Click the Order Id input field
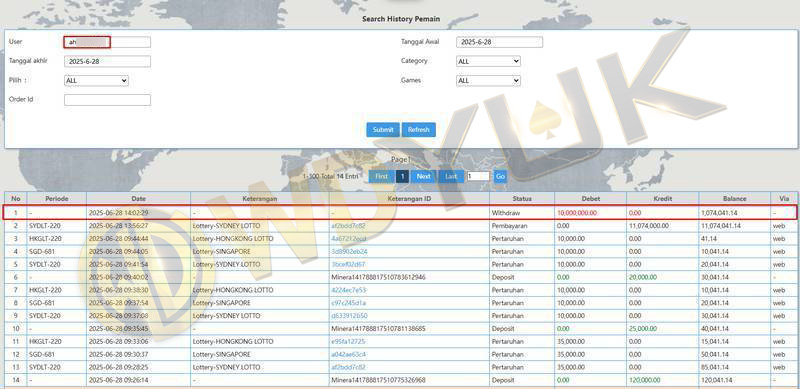The image size is (800, 389). point(107,100)
